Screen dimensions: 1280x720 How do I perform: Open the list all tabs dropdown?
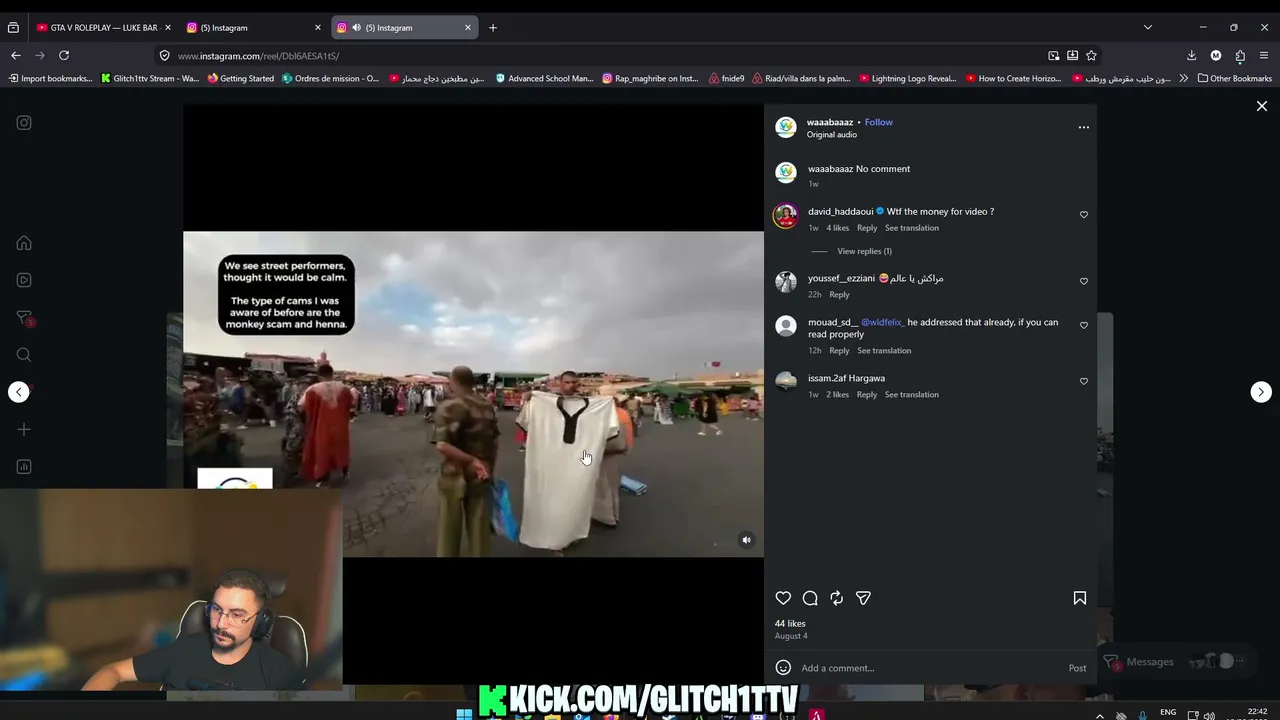coord(1148,28)
